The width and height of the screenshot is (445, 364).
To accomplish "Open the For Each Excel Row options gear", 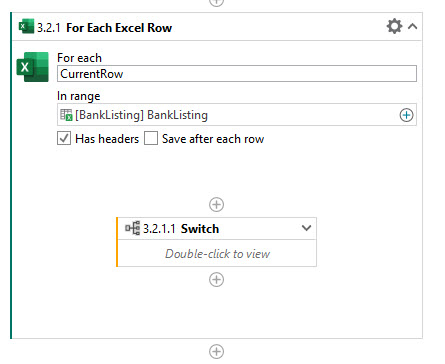I will tap(394, 26).
